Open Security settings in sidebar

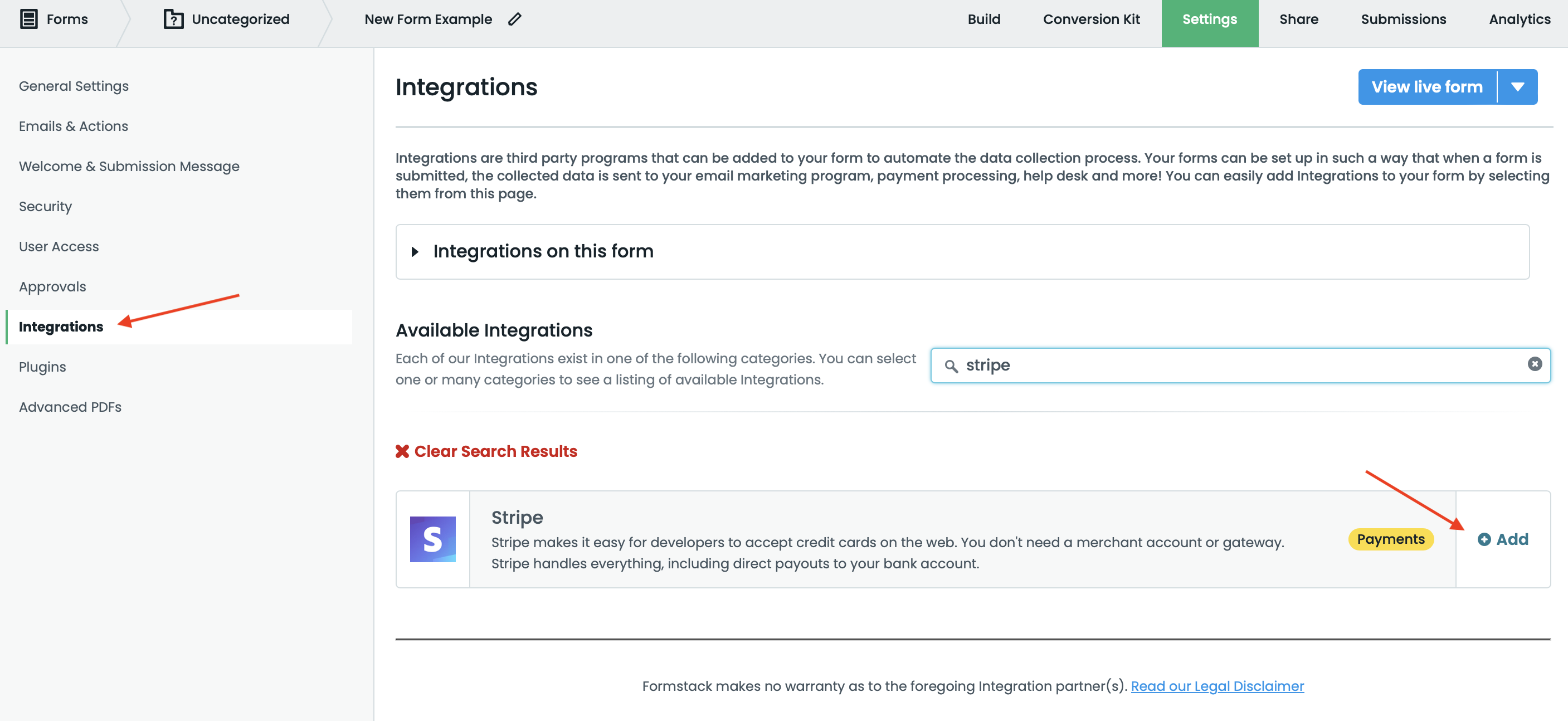click(x=46, y=206)
